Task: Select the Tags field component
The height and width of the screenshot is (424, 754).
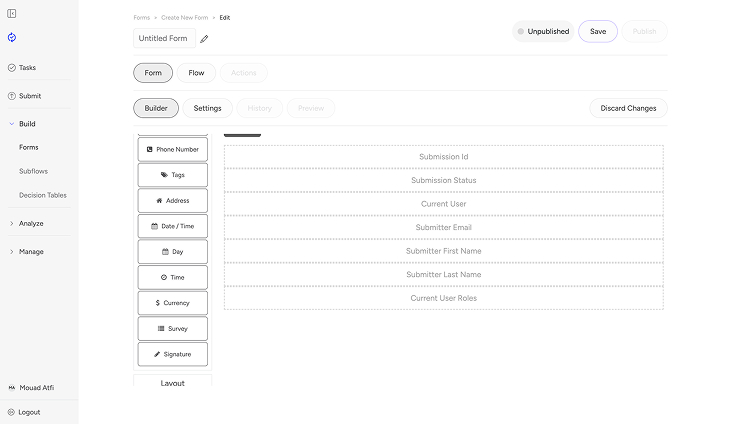Action: coord(172,175)
